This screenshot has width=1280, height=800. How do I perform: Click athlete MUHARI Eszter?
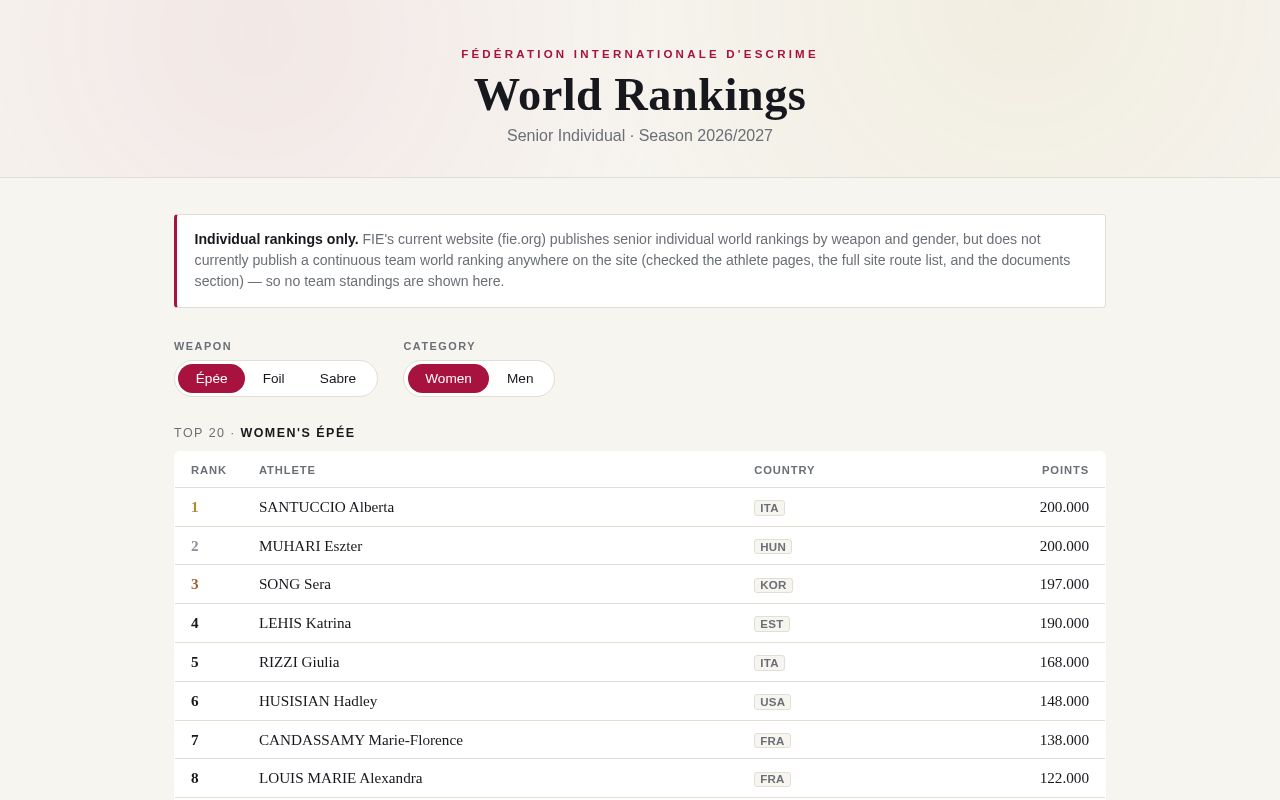(310, 546)
